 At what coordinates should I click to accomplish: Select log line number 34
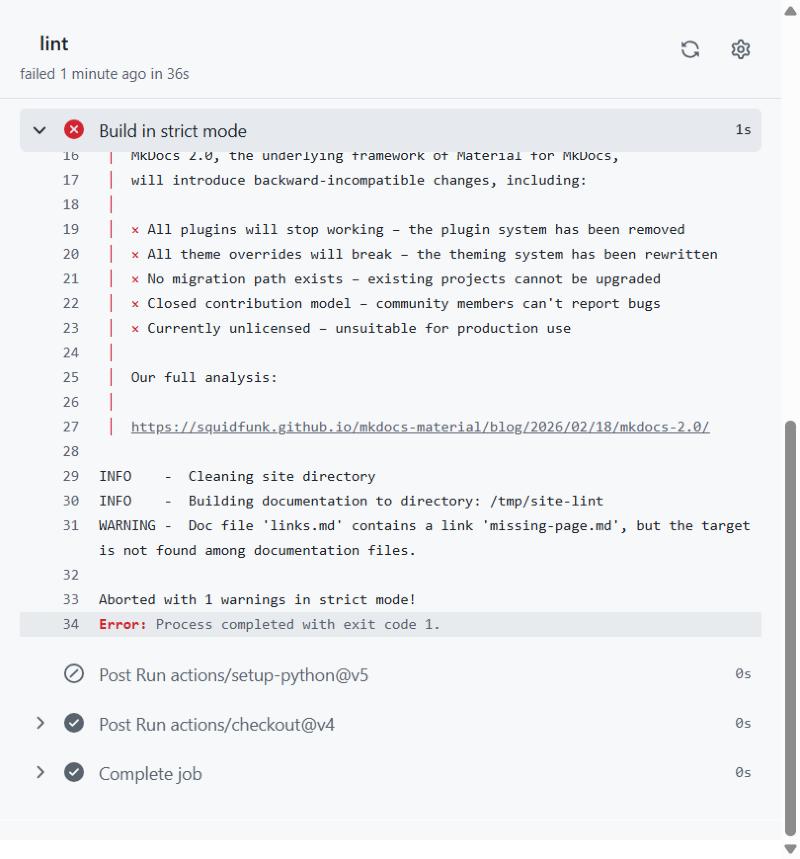point(71,625)
